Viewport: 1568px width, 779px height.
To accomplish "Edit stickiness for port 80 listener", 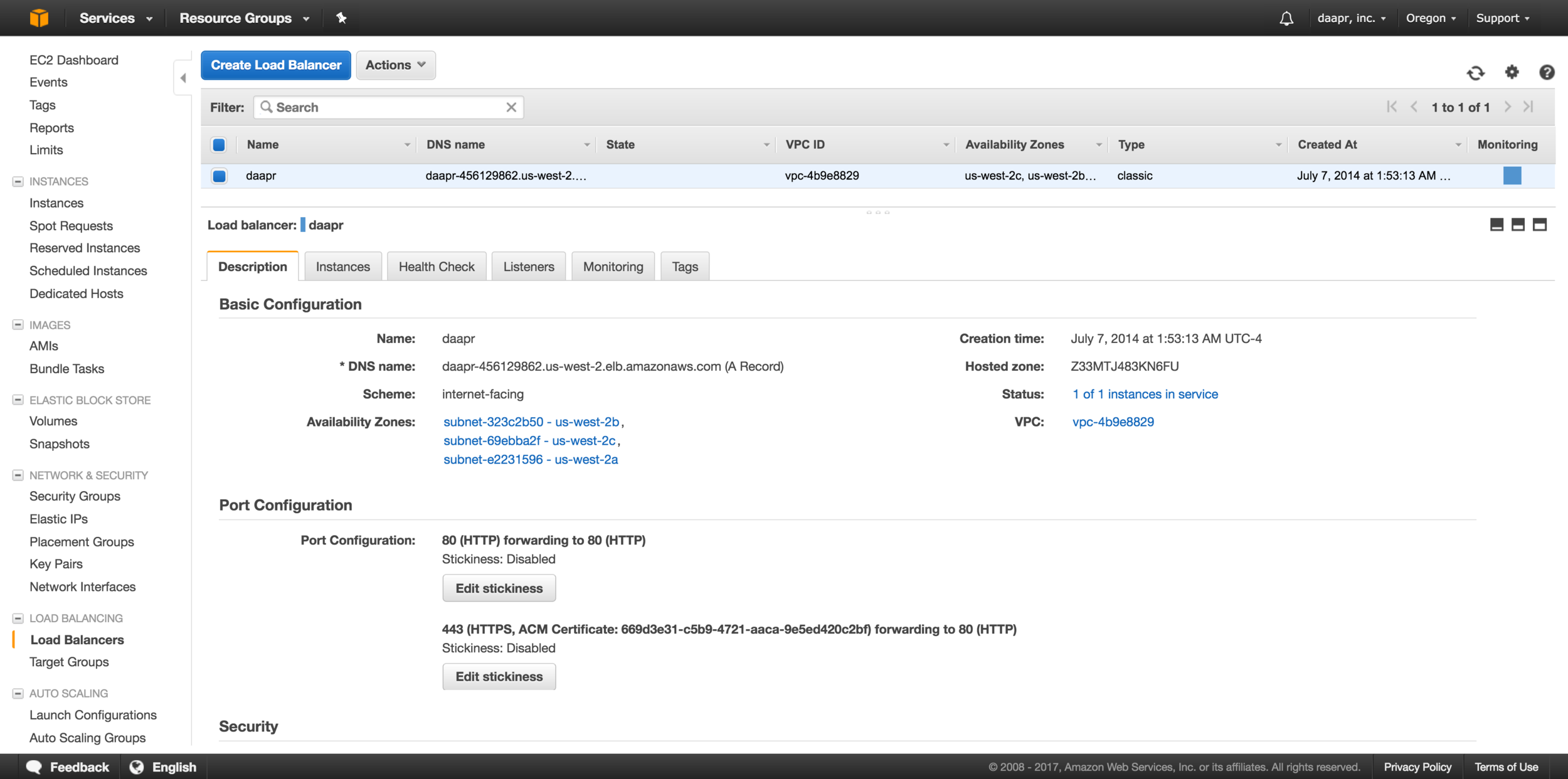I will pos(499,588).
